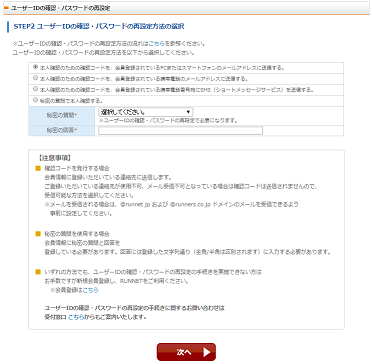
Task: Click the '確認コードを発行する場合' bullet heading
Action: point(77,168)
